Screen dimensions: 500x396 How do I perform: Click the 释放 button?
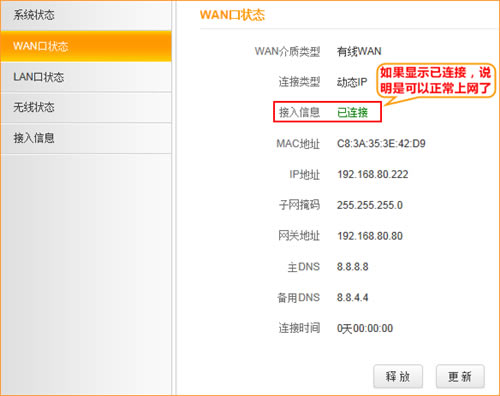point(398,376)
